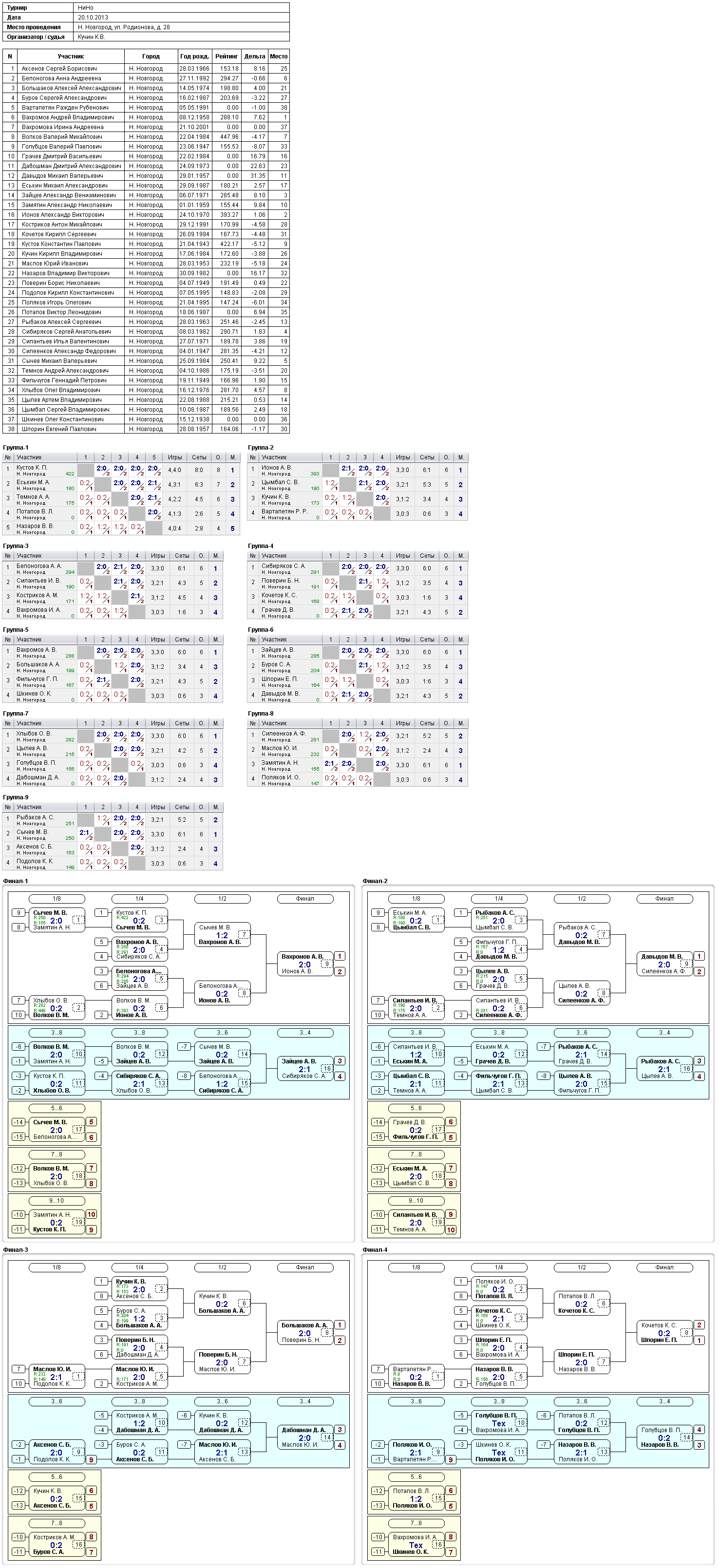Click the "Участник" column header in participants table

(71, 56)
